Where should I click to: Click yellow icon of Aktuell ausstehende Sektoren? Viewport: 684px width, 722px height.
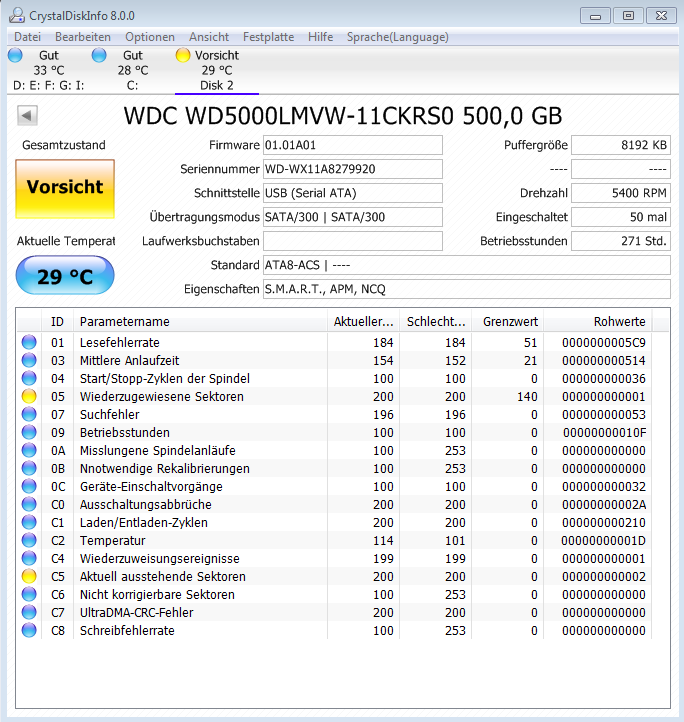(x=29, y=576)
